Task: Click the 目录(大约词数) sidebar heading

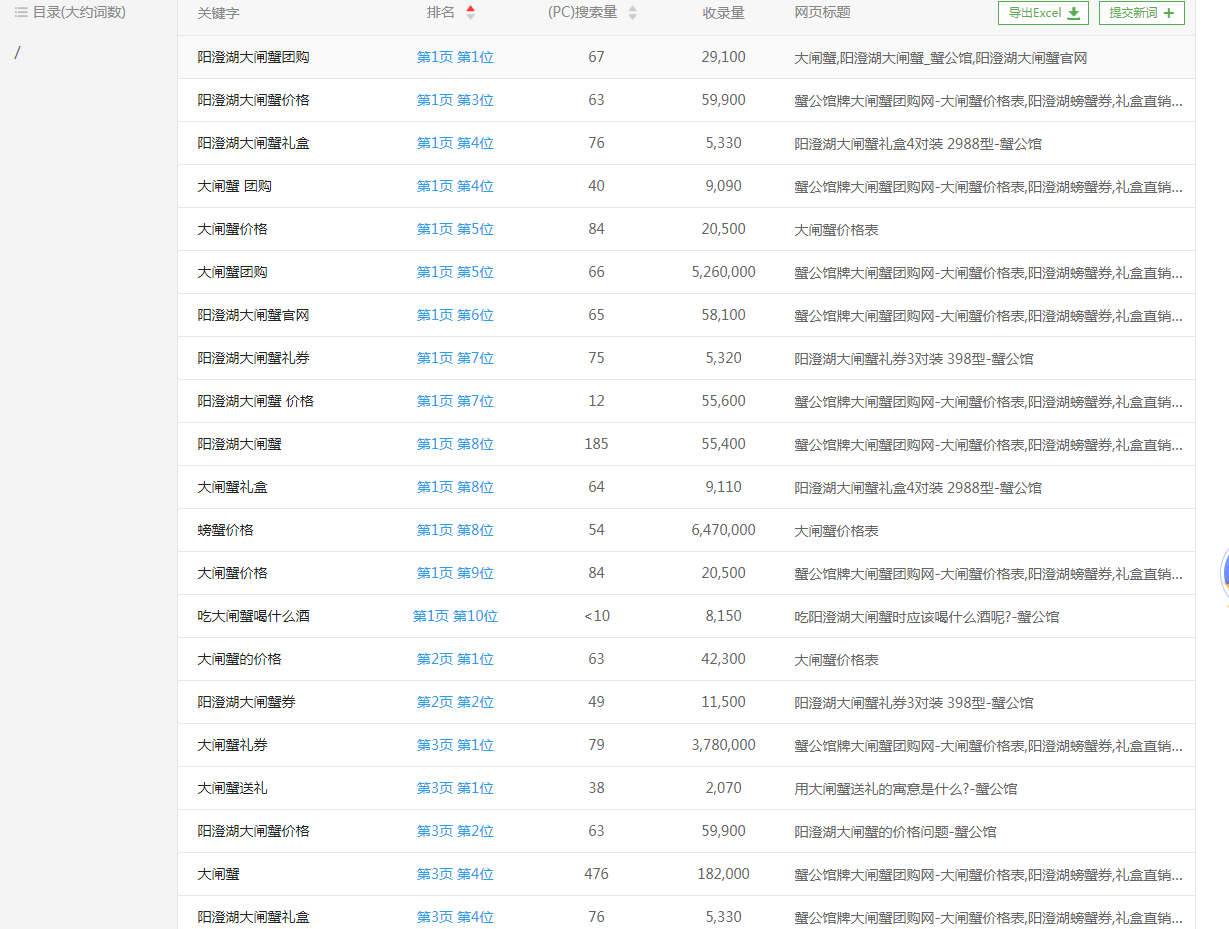Action: (x=79, y=13)
